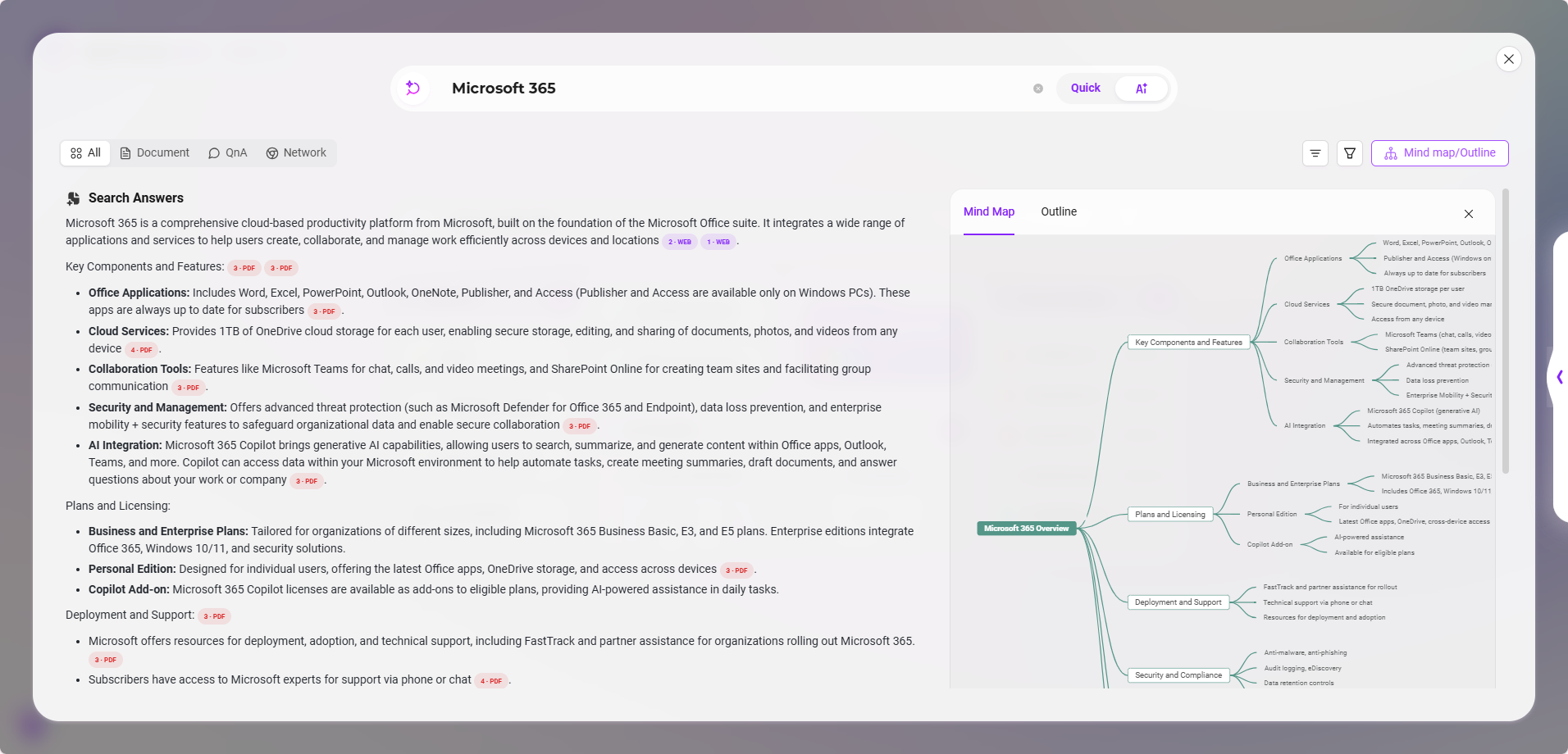Switch to the Outline tab

[x=1059, y=211]
